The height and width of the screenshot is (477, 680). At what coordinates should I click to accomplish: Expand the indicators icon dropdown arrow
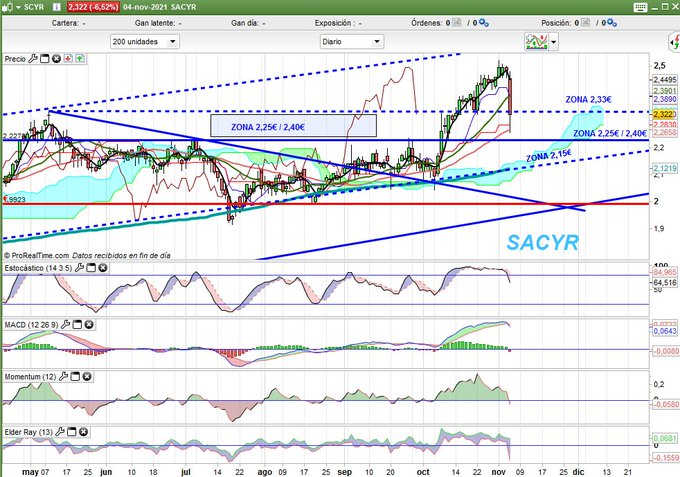point(553,42)
